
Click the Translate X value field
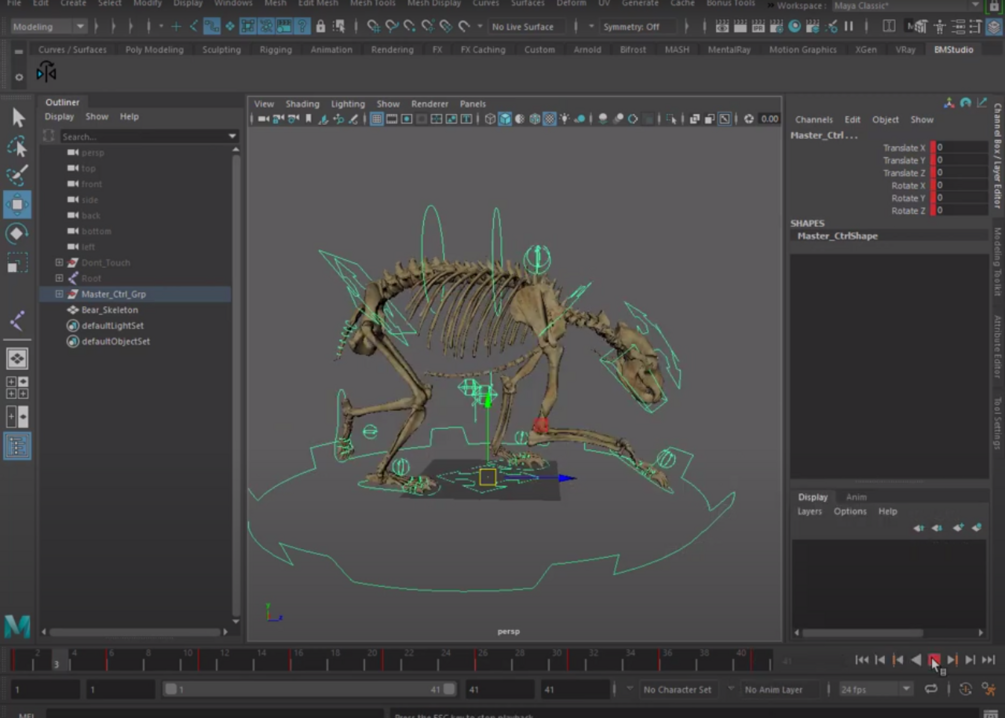(x=961, y=148)
